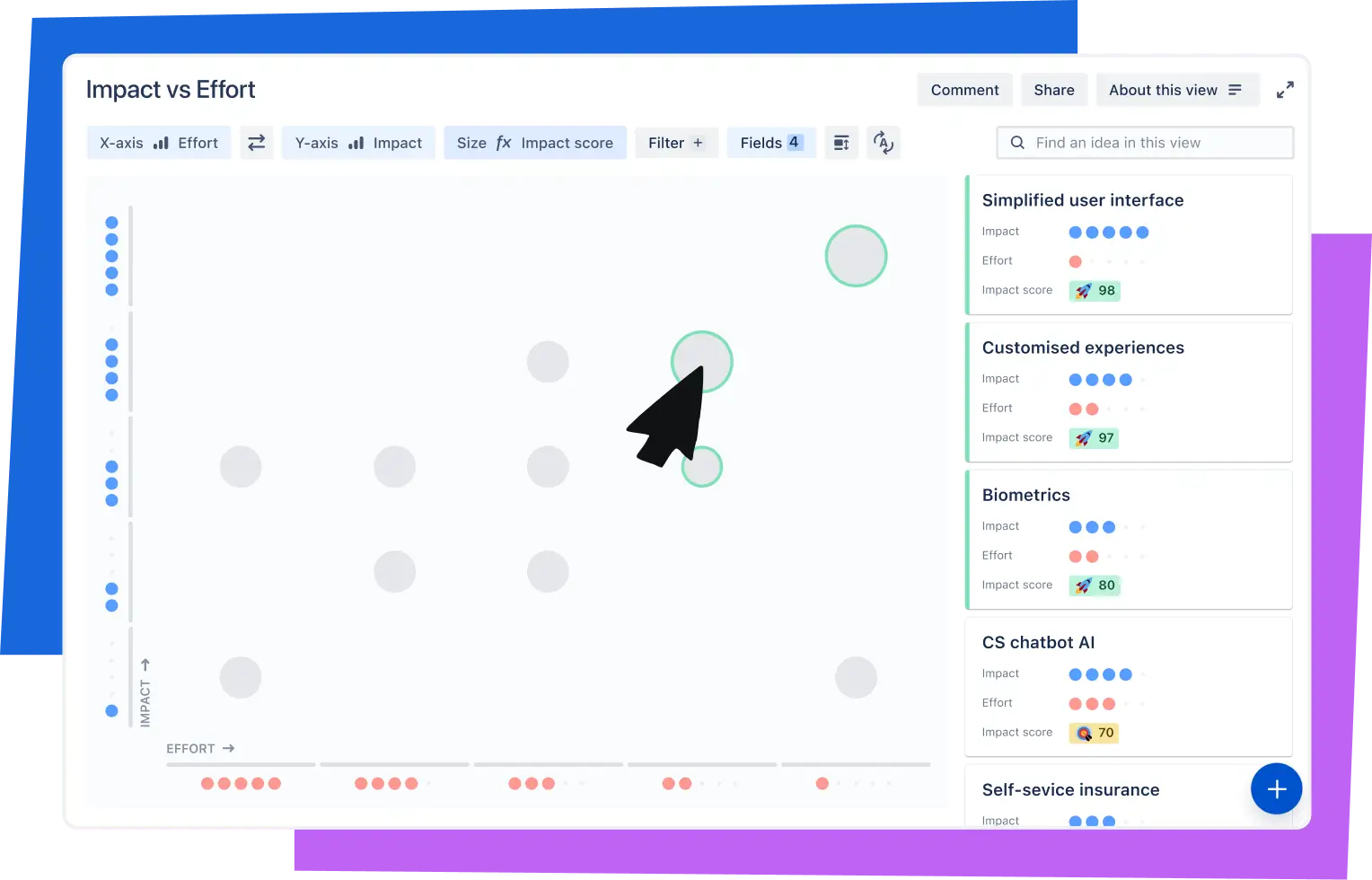Viewport: 1372px width, 880px height.
Task: Open the Y-axis Impact selector
Action: click(x=358, y=143)
